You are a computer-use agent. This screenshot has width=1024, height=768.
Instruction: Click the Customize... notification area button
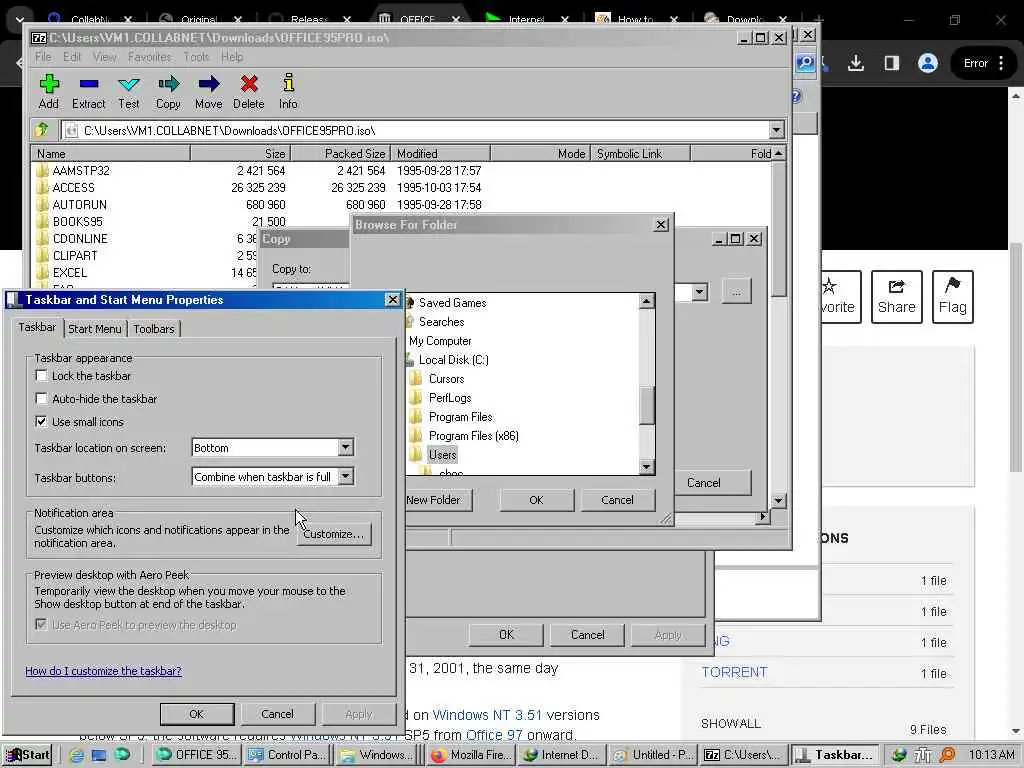click(x=334, y=534)
